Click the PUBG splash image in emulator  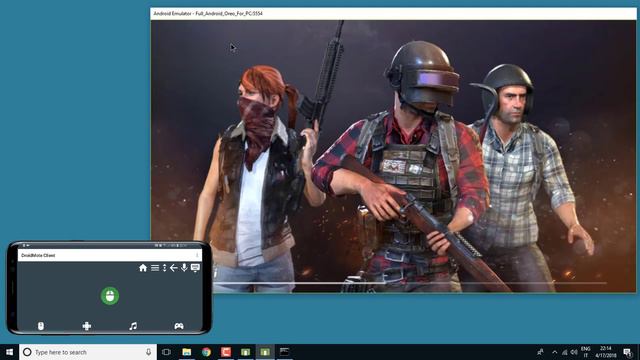point(393,156)
